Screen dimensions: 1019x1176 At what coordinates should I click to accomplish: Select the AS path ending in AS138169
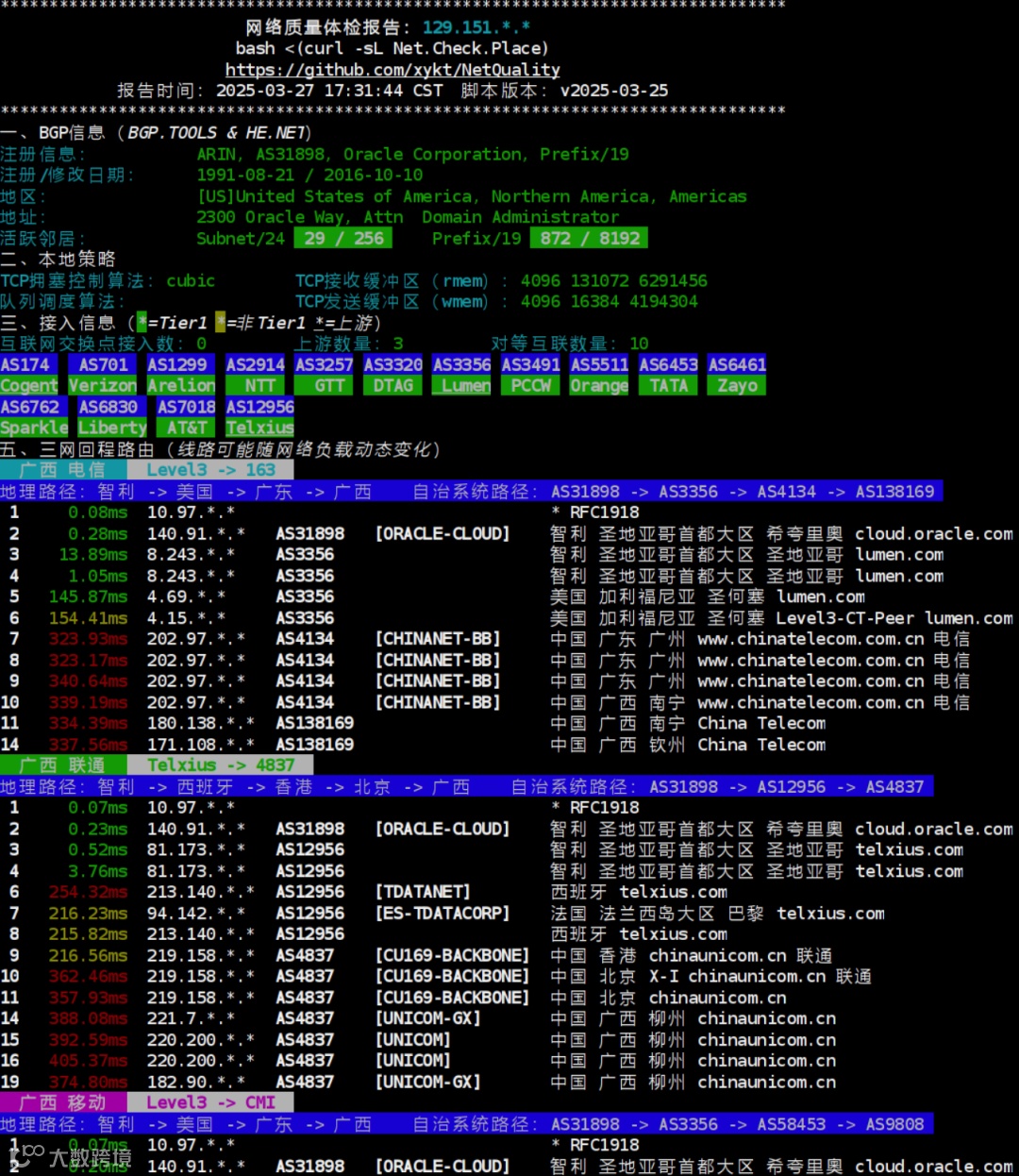(743, 491)
